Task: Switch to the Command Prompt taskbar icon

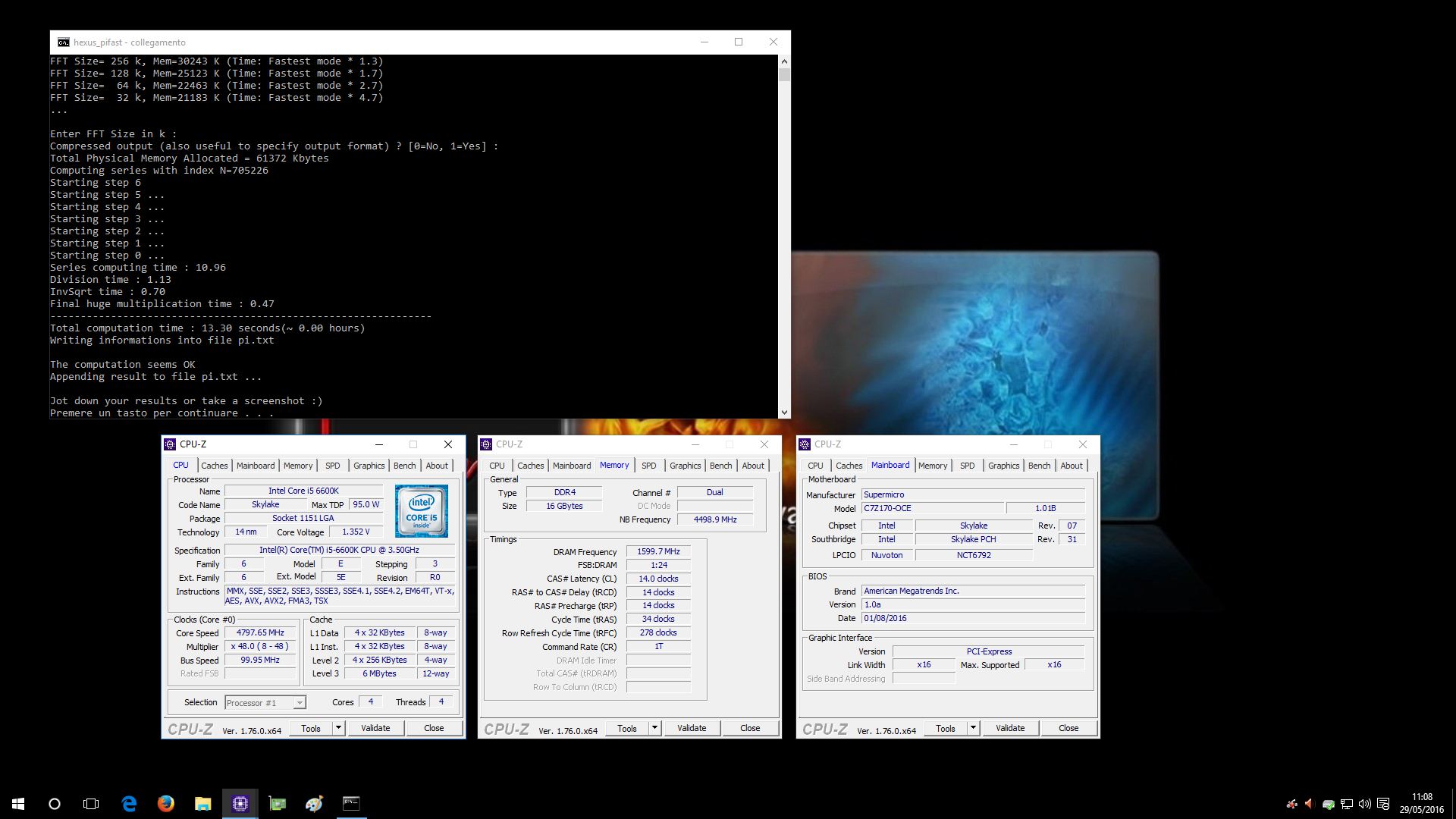Action: [351, 804]
